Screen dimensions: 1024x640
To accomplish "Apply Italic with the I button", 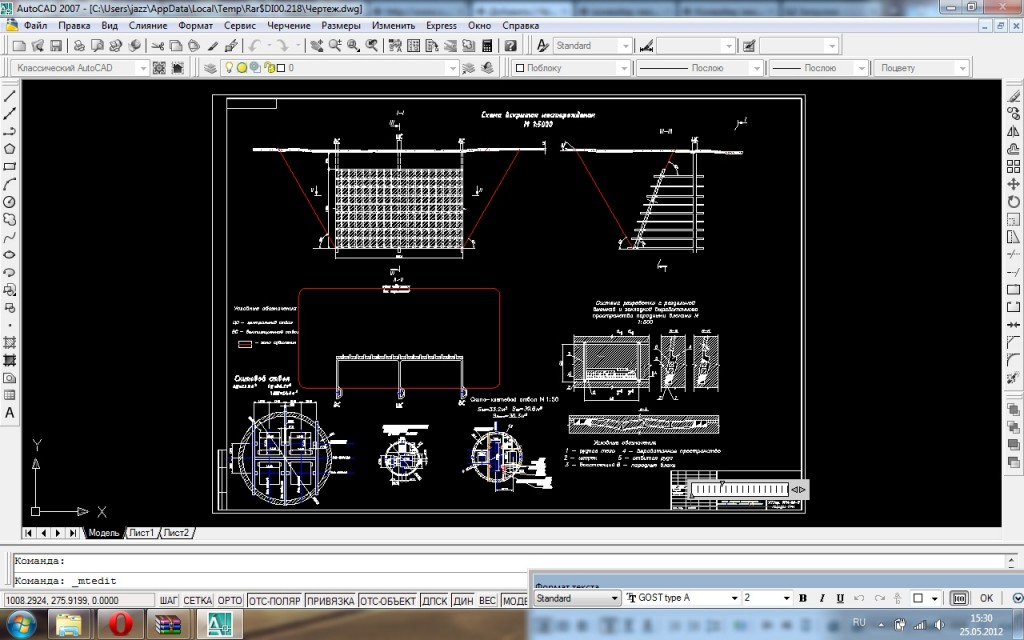I will click(822, 598).
